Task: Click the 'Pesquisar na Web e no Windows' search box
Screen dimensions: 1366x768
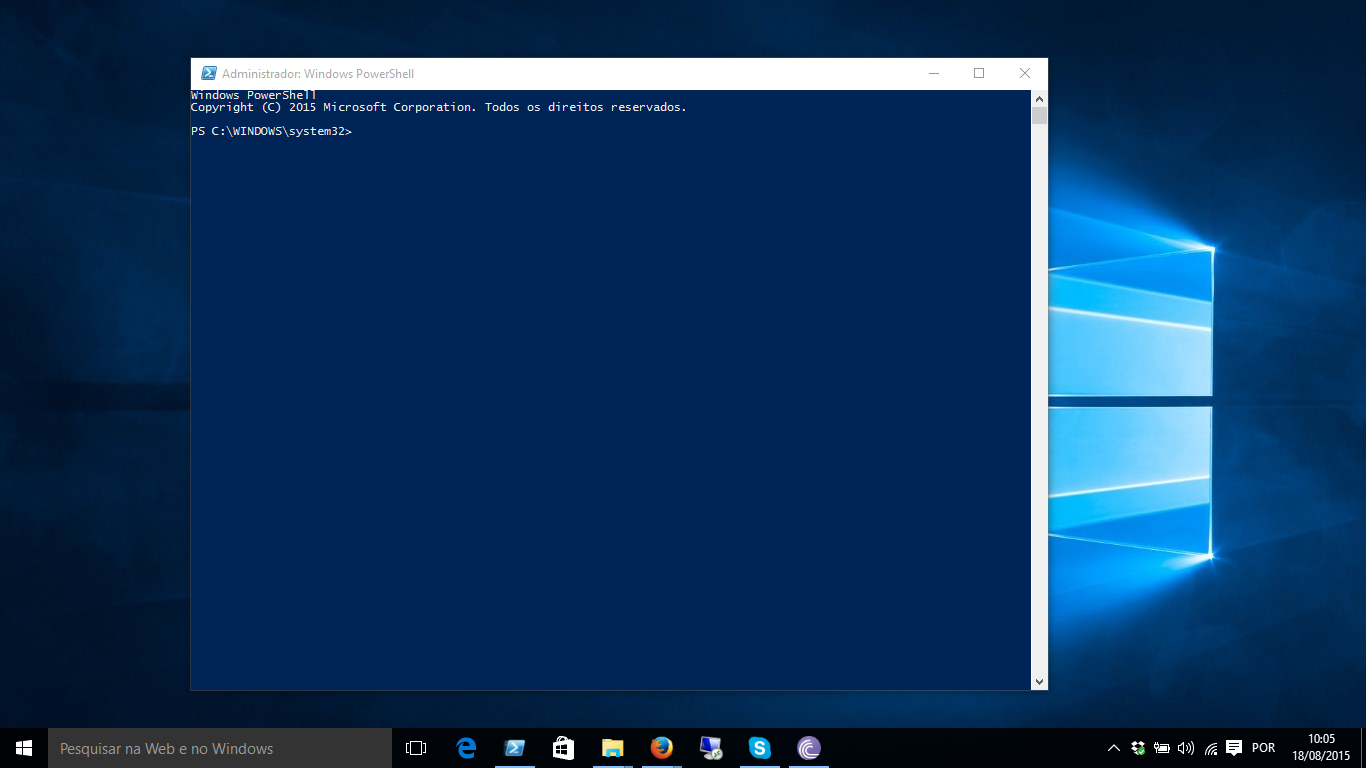Action: click(220, 748)
